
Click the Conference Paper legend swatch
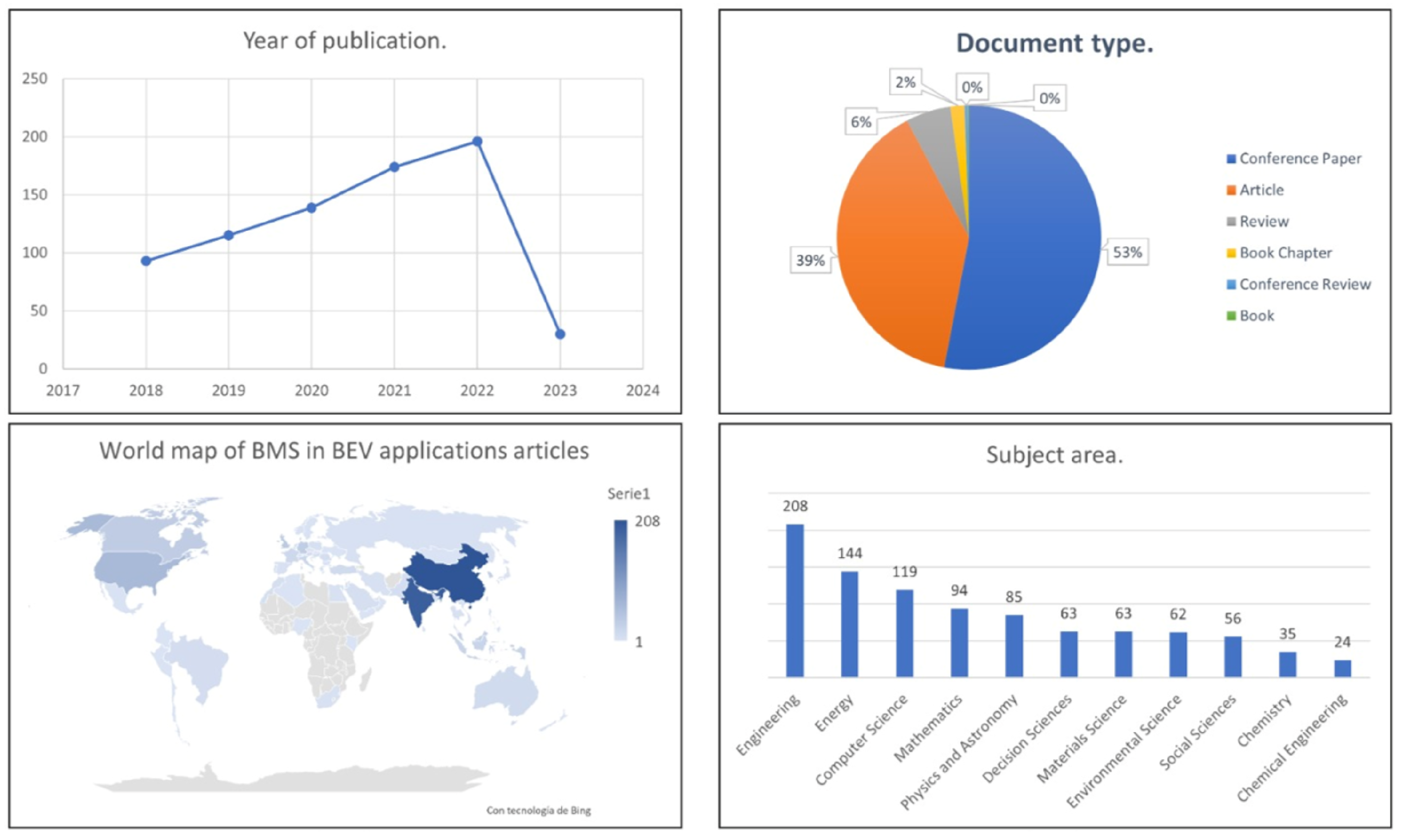[x=1231, y=159]
